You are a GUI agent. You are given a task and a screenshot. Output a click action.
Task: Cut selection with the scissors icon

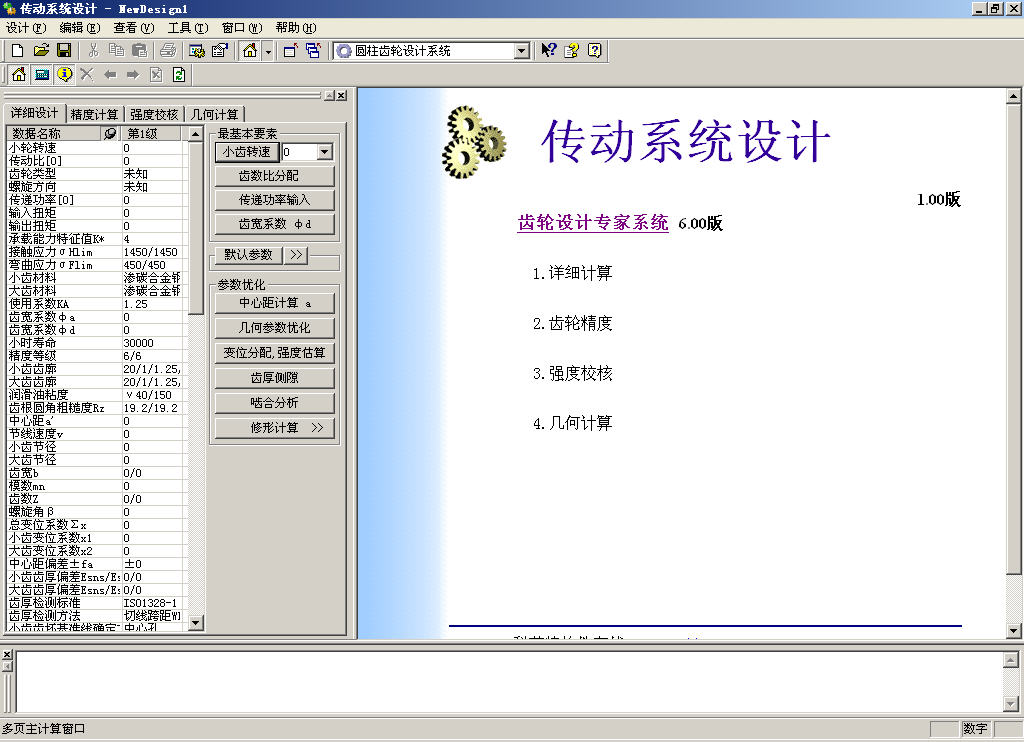click(x=93, y=51)
